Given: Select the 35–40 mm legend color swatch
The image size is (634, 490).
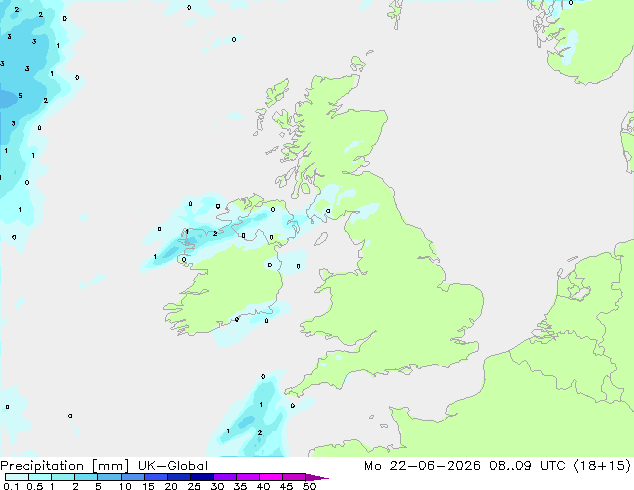Looking at the screenshot, I should click(x=247, y=477).
